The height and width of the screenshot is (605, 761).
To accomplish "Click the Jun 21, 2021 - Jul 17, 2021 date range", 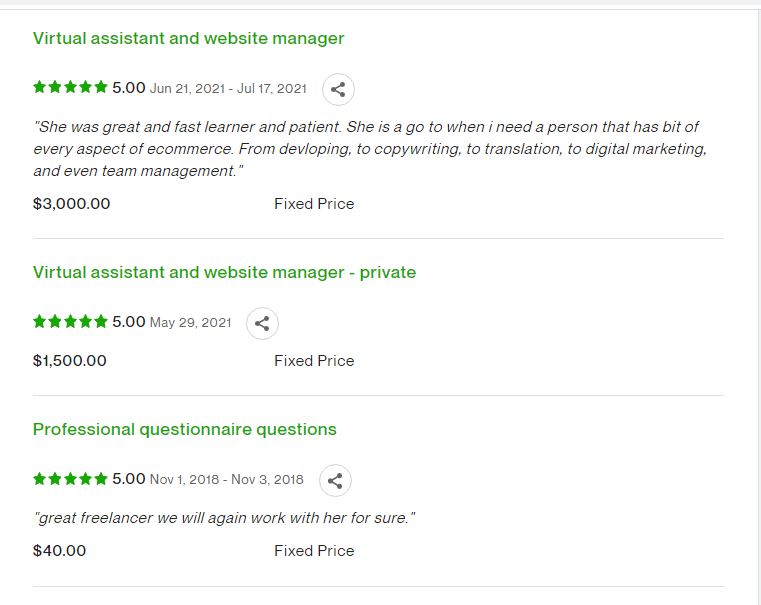I will [228, 89].
